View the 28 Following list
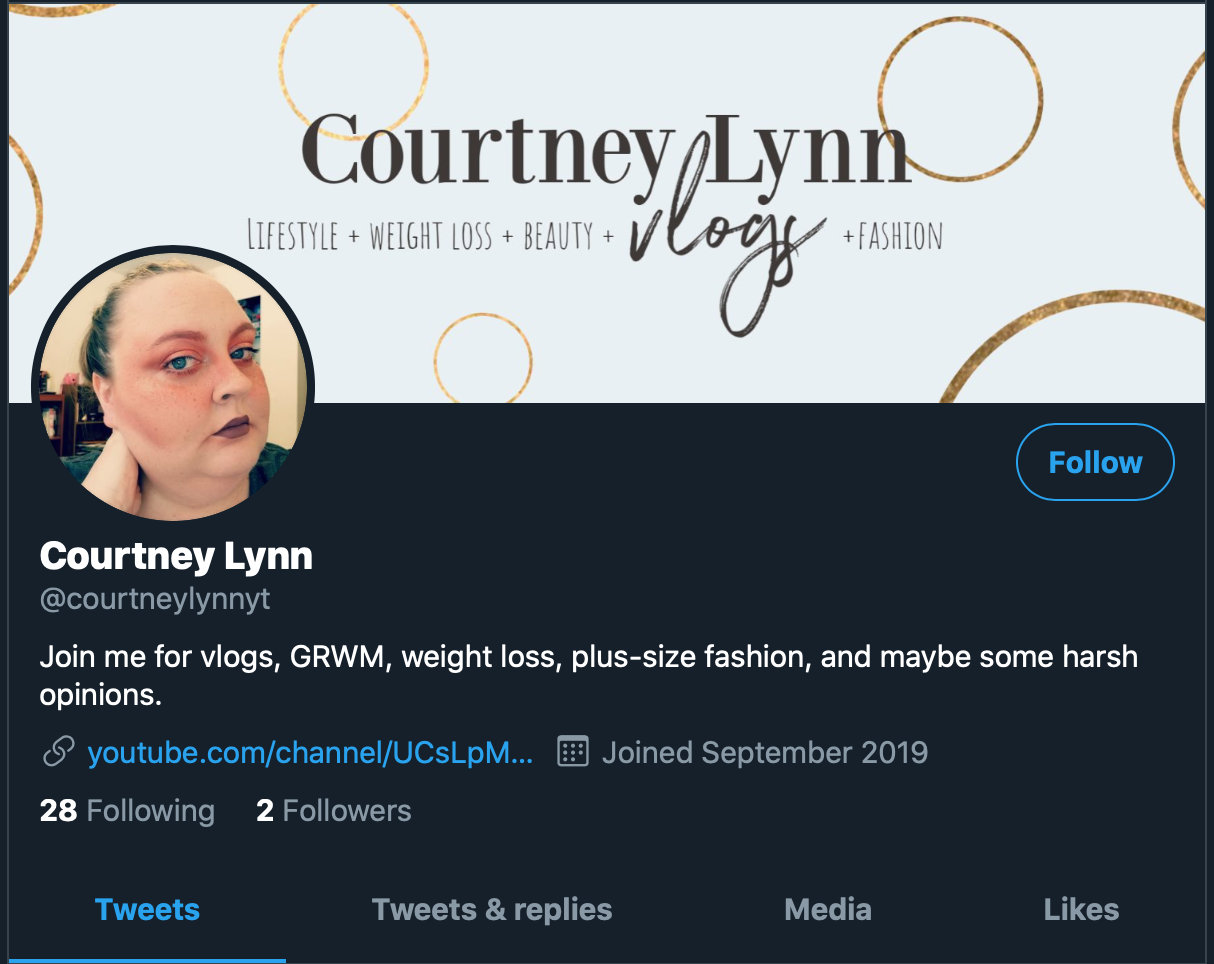The height and width of the screenshot is (964, 1214). pyautogui.click(x=127, y=810)
